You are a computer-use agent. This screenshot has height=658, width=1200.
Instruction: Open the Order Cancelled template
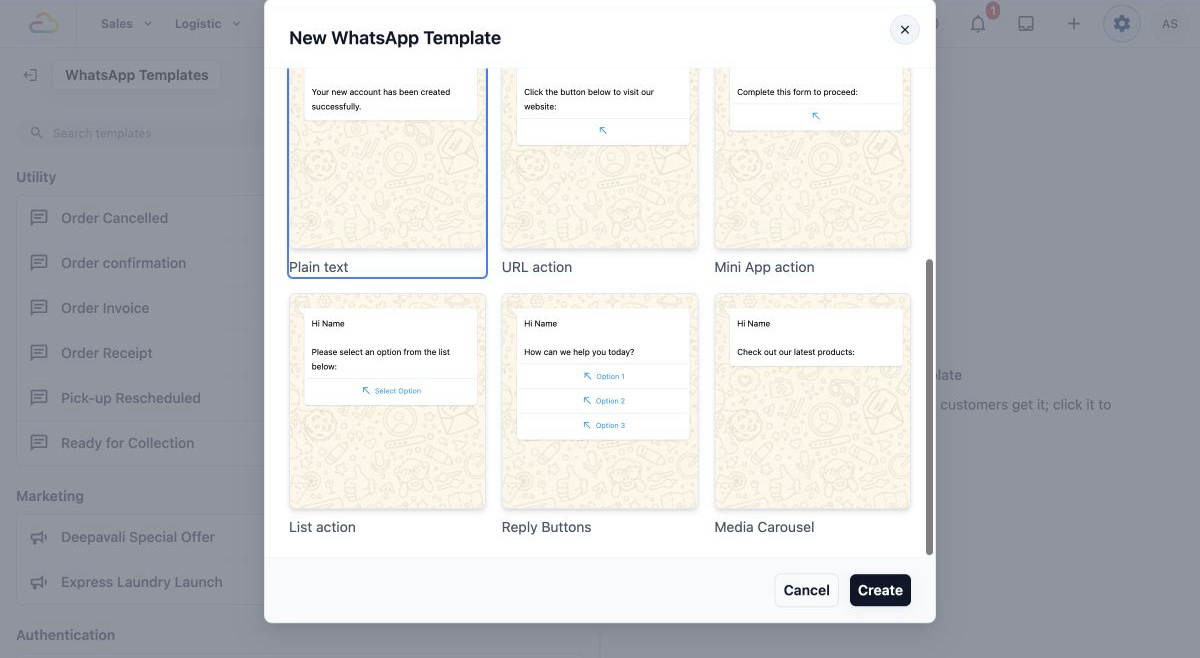pyautogui.click(x=140, y=218)
